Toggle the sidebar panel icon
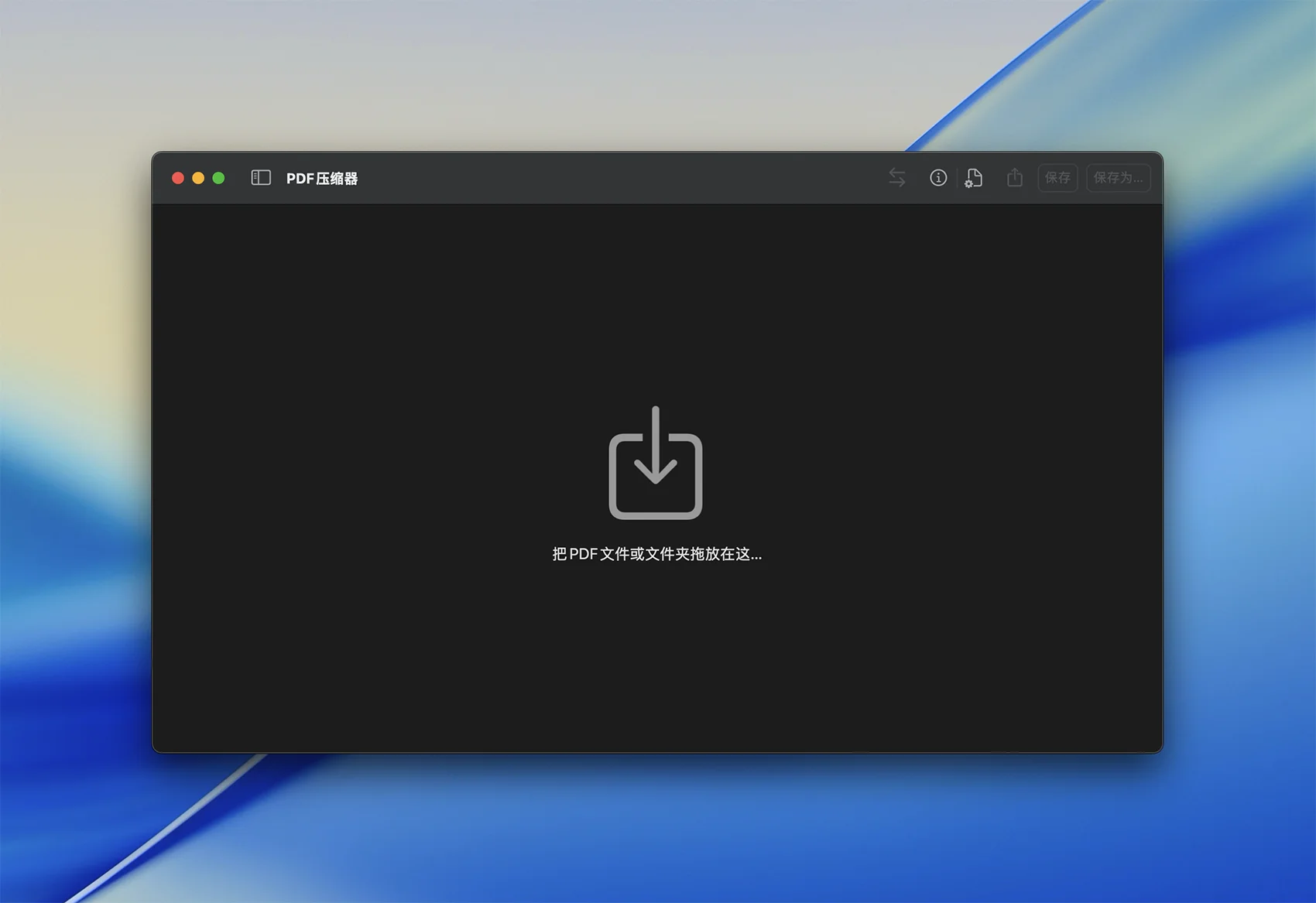The image size is (1316, 903). point(261,178)
